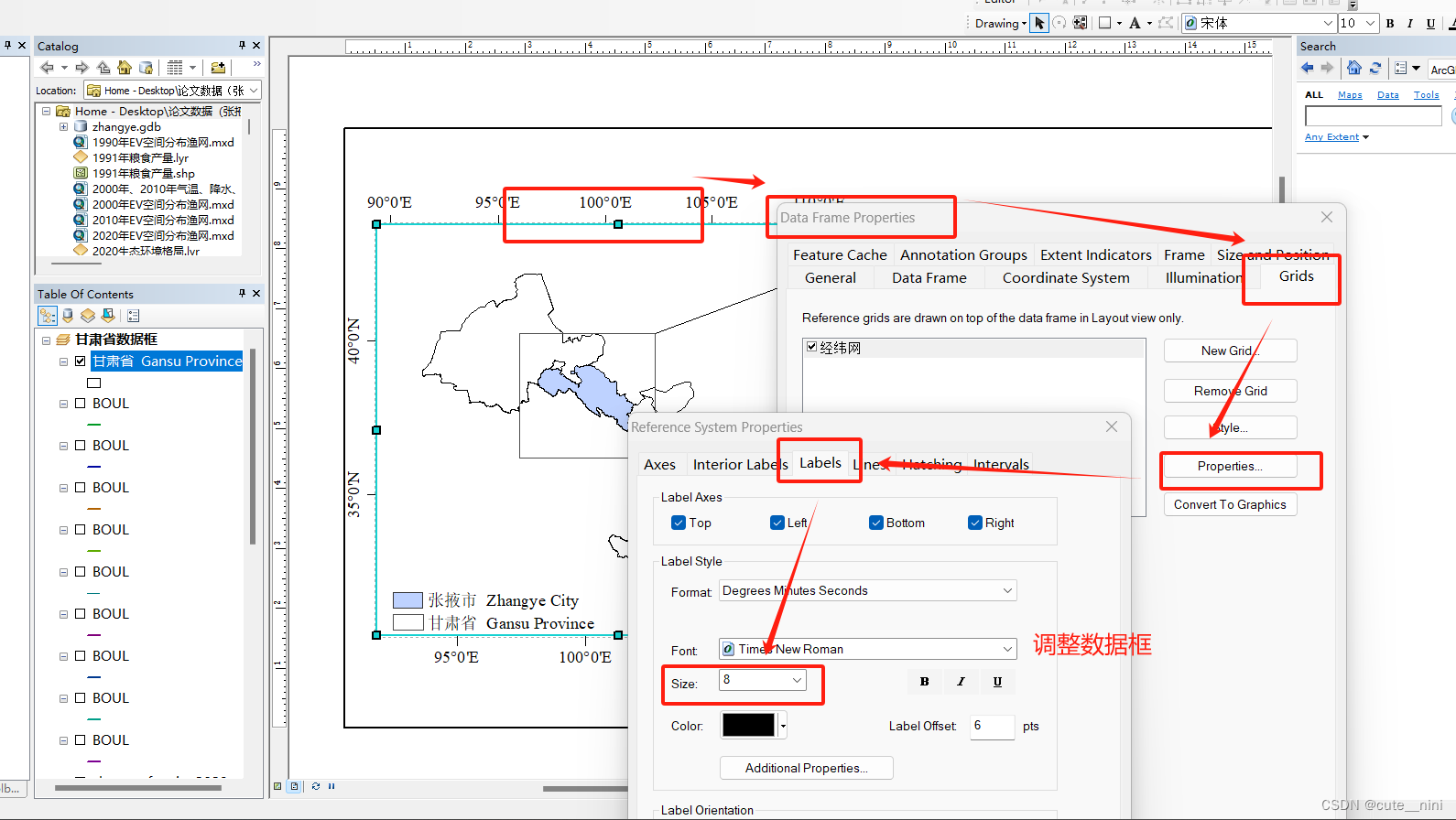Select 1991年粮食产量.shp in Catalog
Viewport: 1456px width, 820px height.
(x=144, y=173)
